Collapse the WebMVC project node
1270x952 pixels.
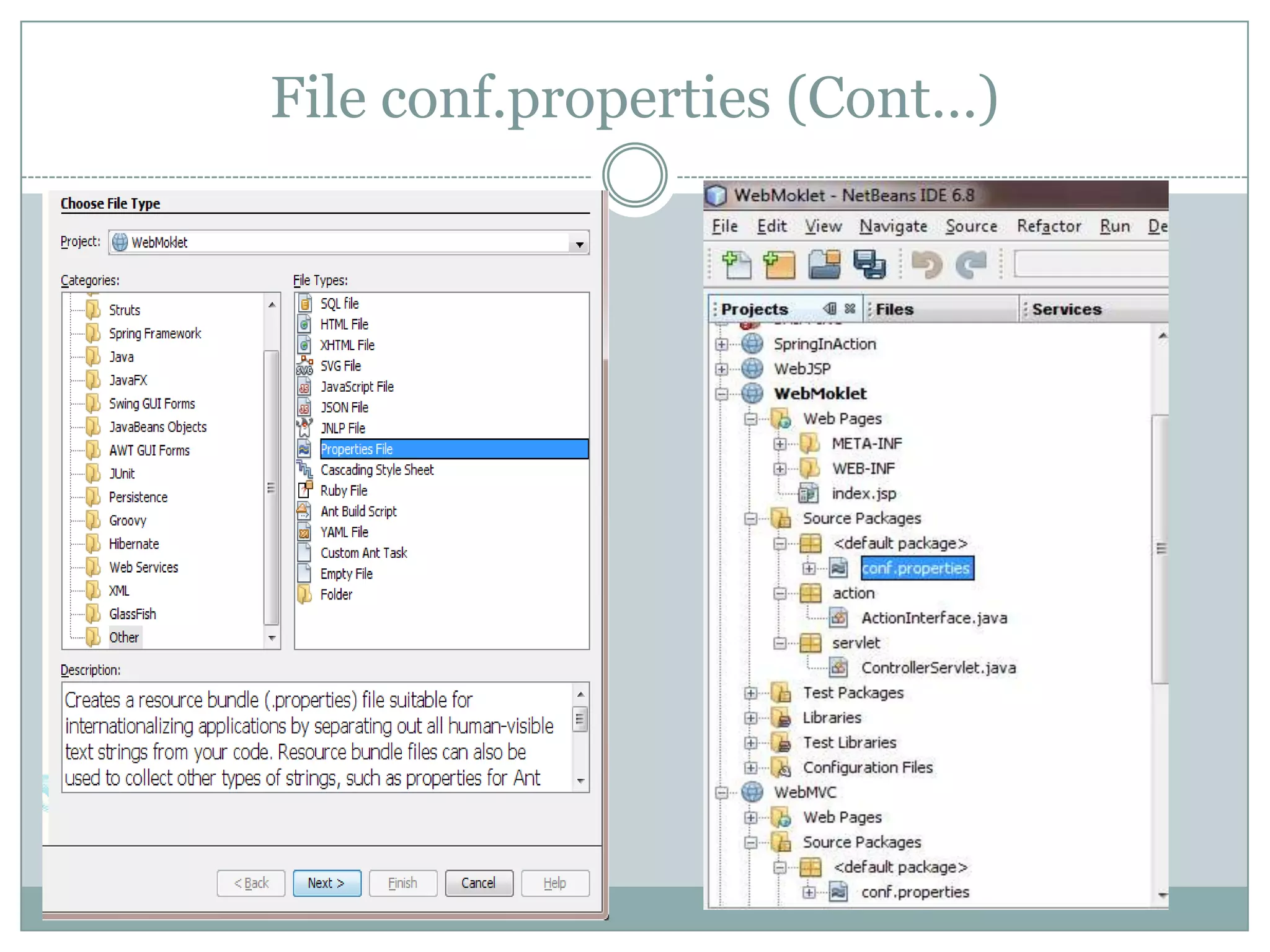coord(721,792)
